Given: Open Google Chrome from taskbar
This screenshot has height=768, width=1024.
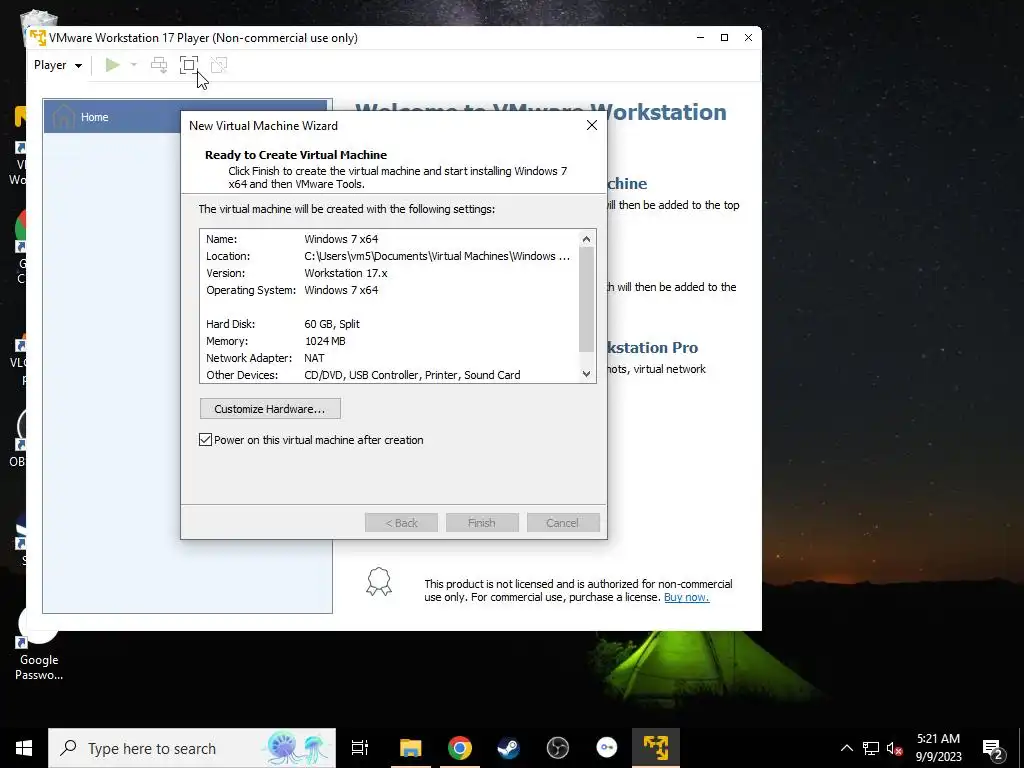Looking at the screenshot, I should (x=460, y=748).
